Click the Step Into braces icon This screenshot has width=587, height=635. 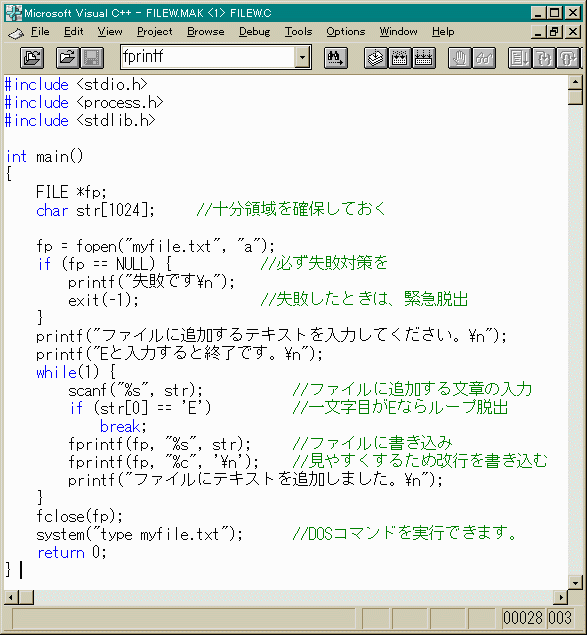point(544,58)
